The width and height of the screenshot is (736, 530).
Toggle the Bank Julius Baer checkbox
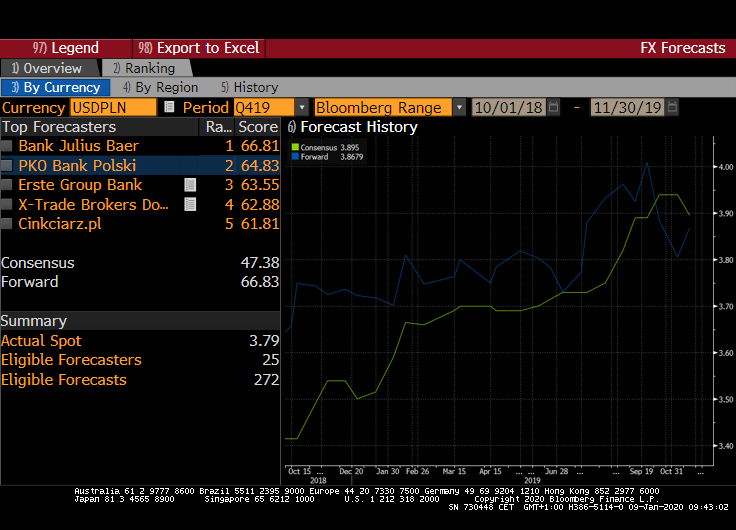click(7, 146)
